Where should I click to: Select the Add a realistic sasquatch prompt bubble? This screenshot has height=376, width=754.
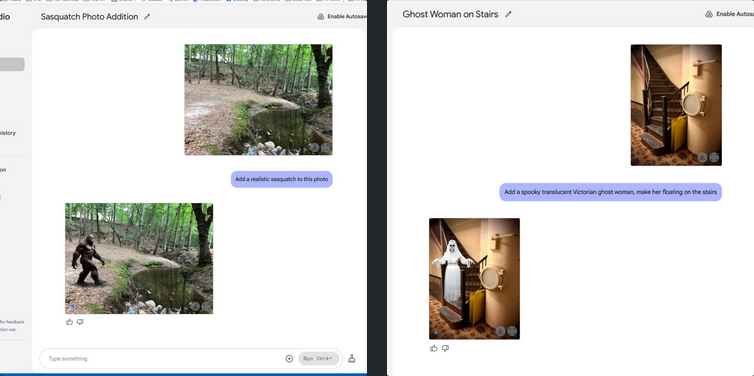[x=282, y=179]
